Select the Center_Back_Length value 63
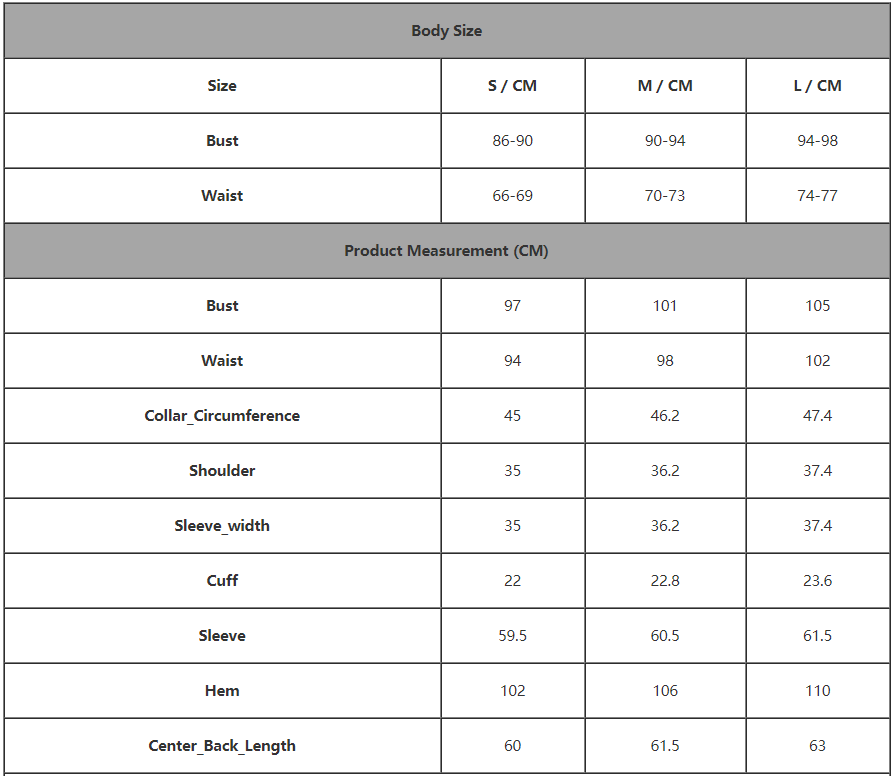894x776 pixels. click(x=817, y=746)
